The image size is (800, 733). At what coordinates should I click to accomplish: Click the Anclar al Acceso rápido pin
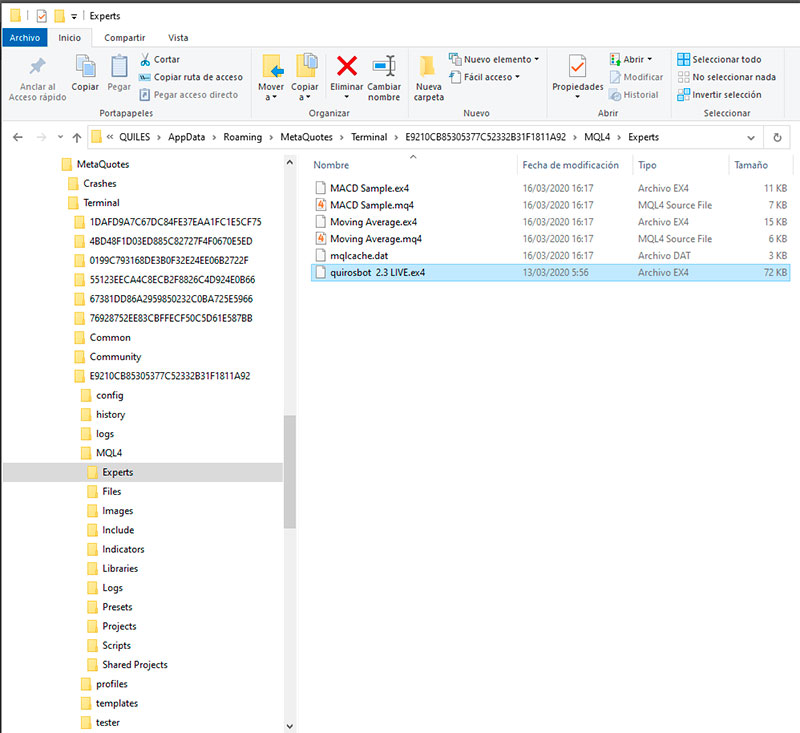click(37, 68)
